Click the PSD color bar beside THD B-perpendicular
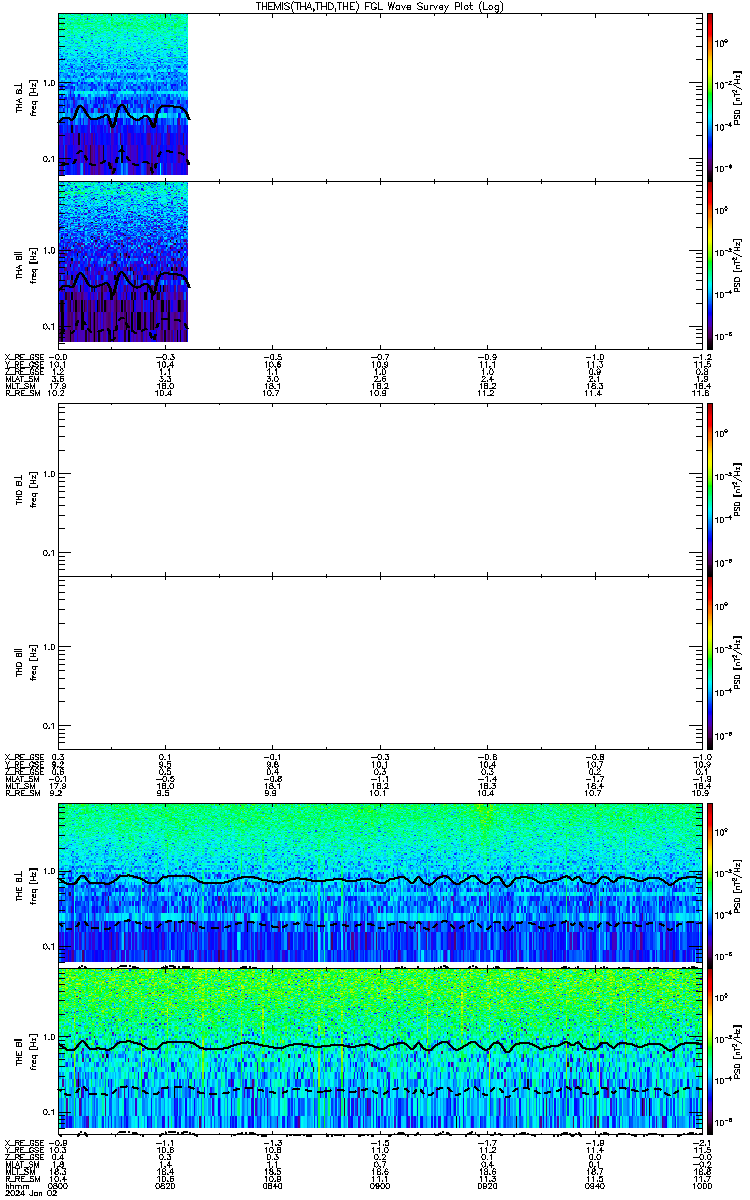Viewport: 750px width, 1200px height. coord(710,488)
